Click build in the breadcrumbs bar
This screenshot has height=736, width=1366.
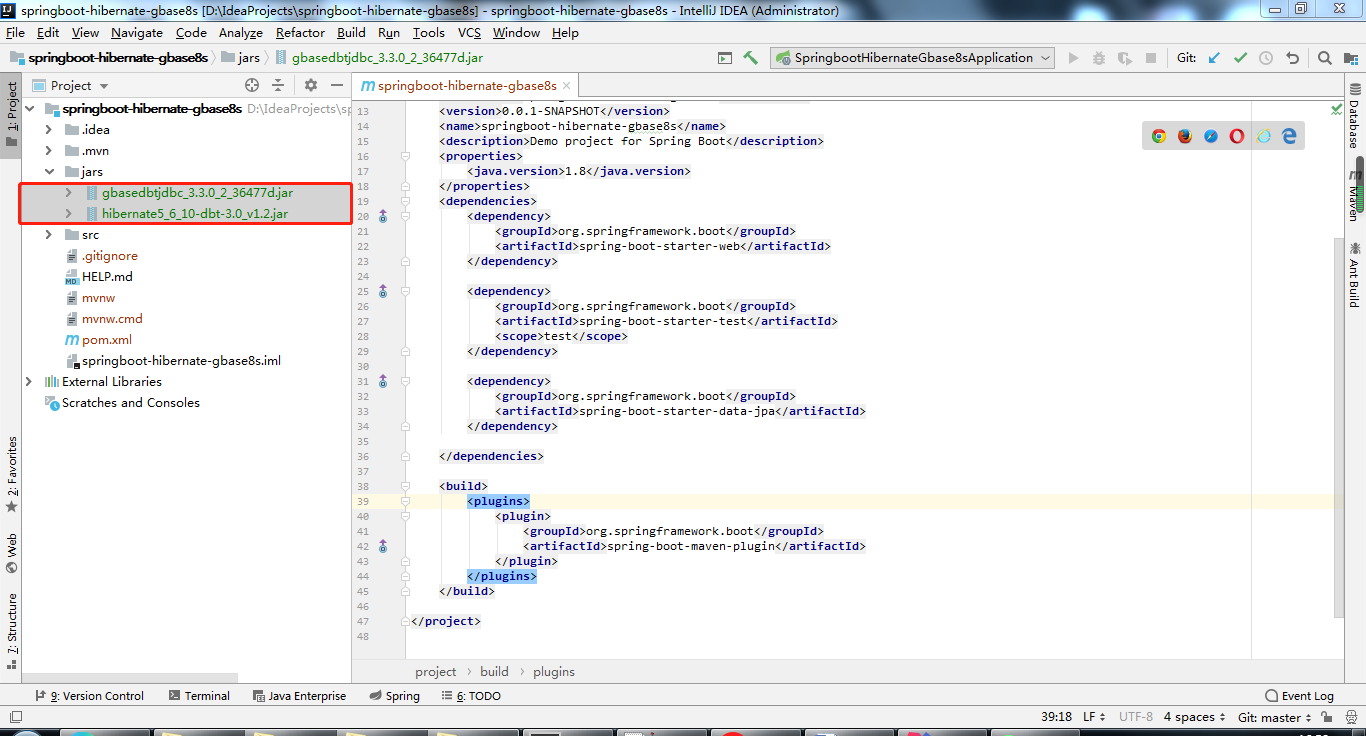tap(494, 671)
